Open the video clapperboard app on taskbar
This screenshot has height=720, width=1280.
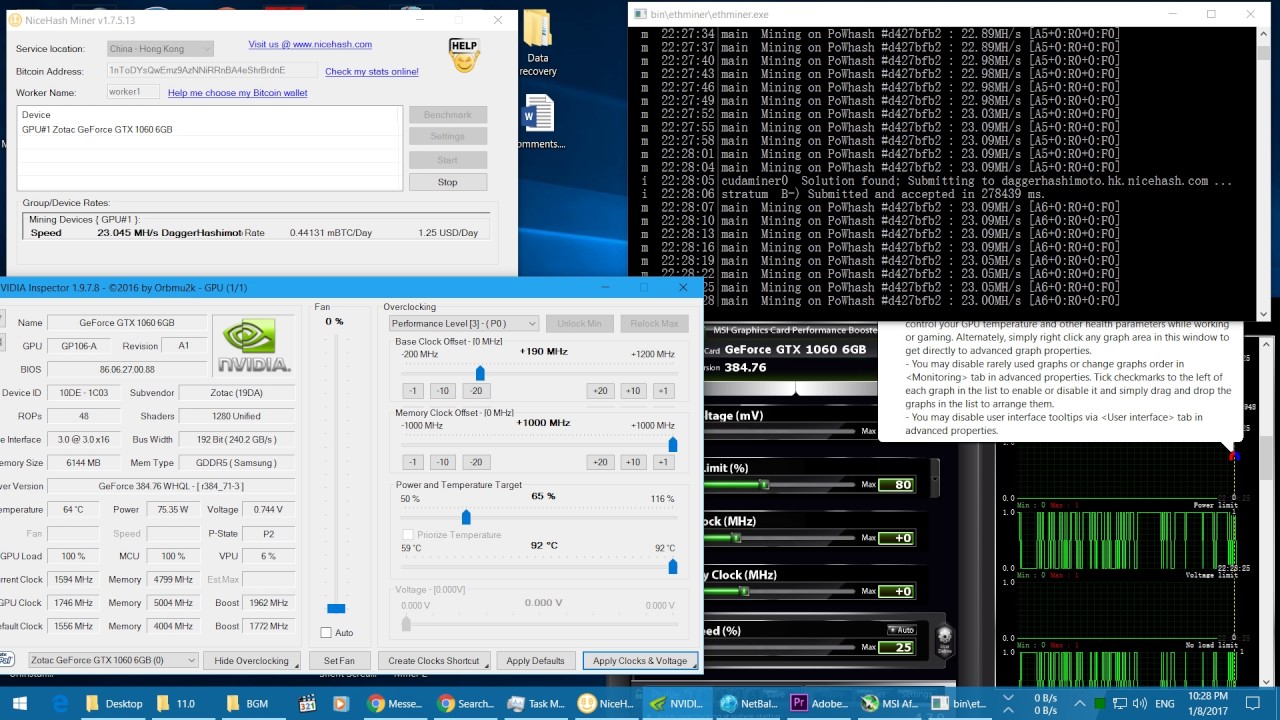pos(305,703)
